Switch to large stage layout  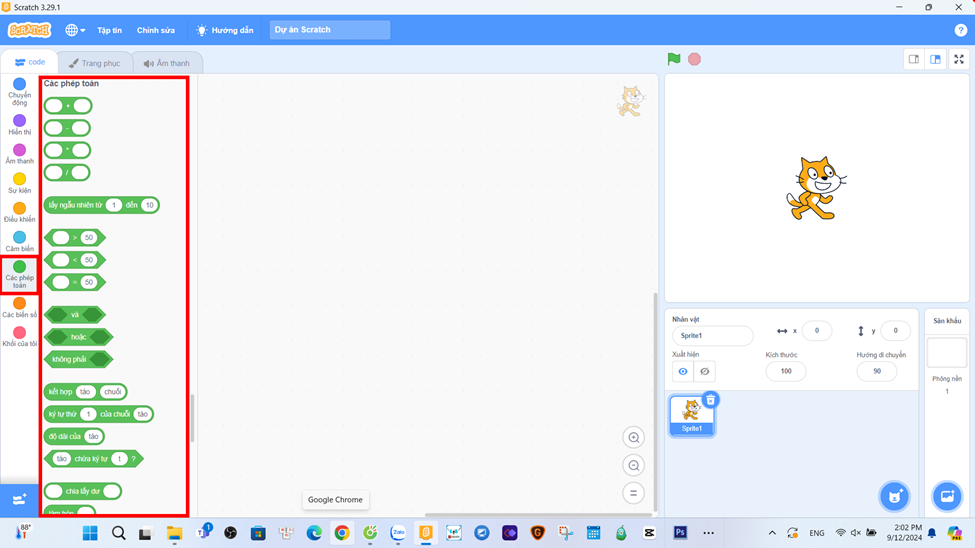click(935, 60)
